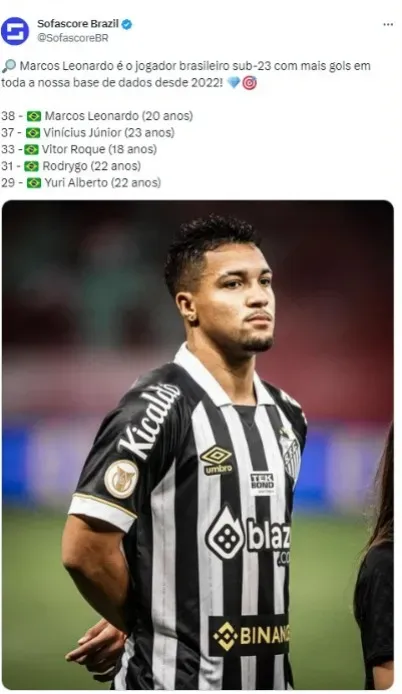402x694 pixels.
Task: Open the attached player photo
Action: pyautogui.click(x=197, y=445)
